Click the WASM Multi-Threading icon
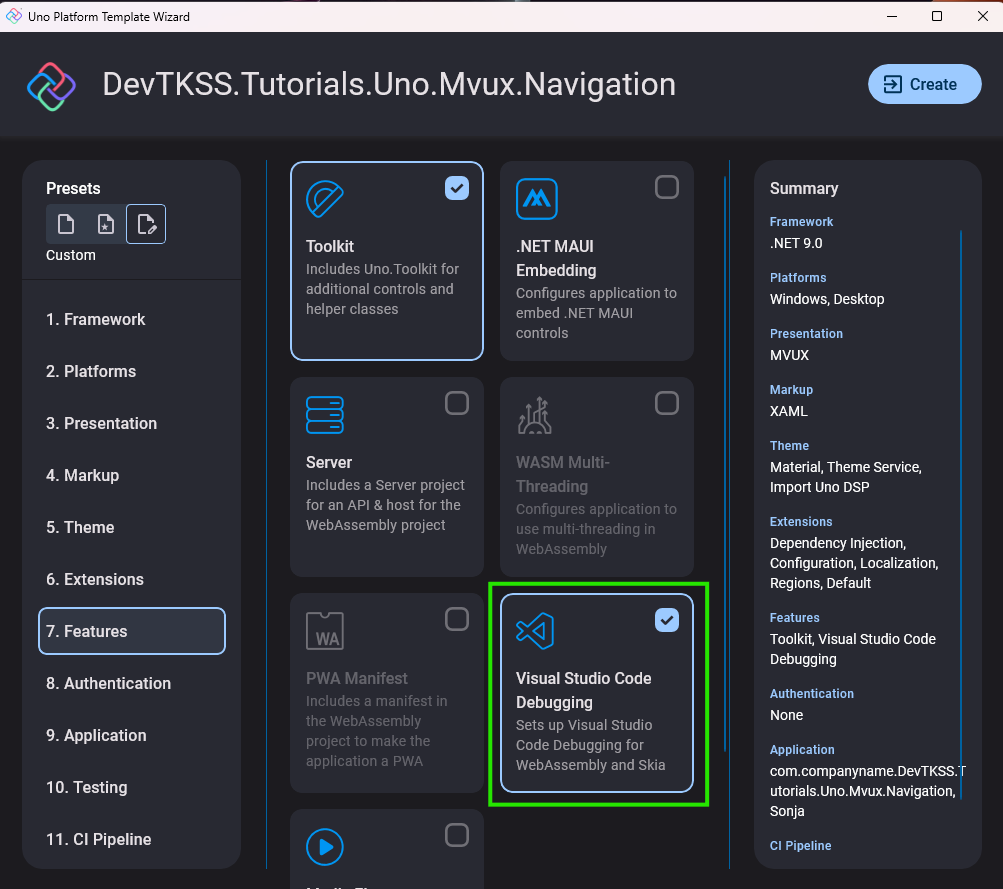1003x889 pixels. point(536,415)
